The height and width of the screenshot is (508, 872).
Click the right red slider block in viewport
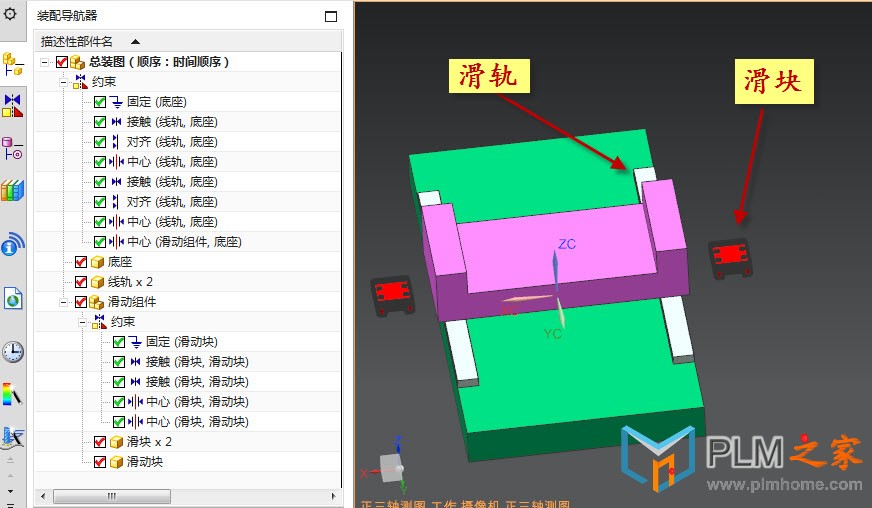[730, 258]
